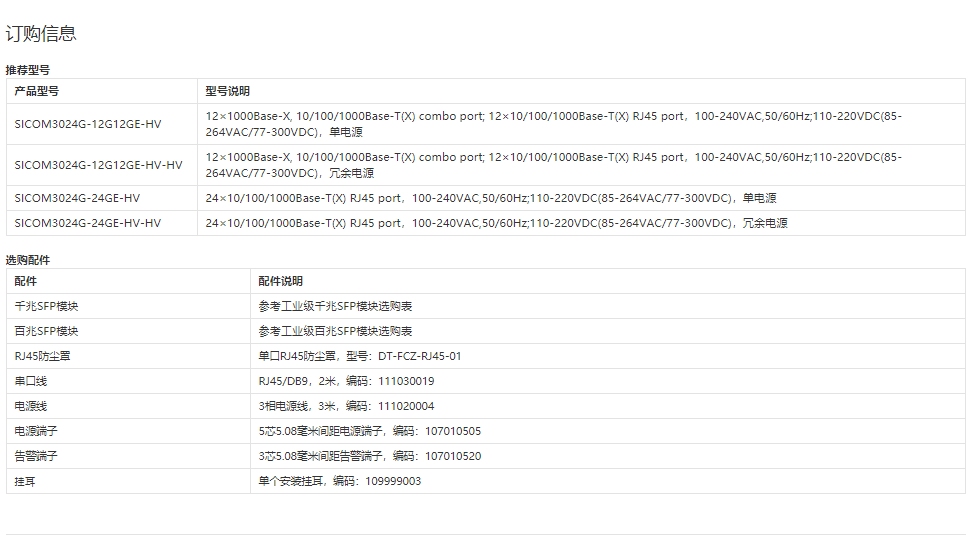Click the RJ45防尘罩 accessory name cell

point(42,356)
